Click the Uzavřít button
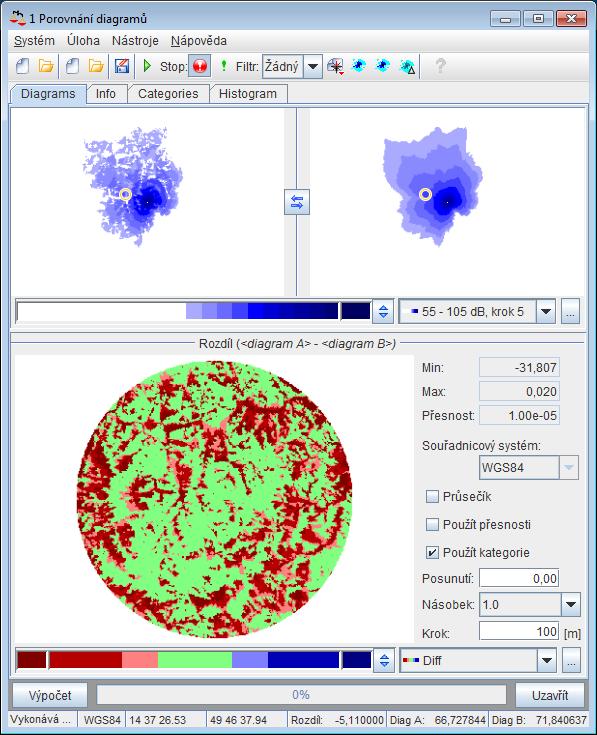The width and height of the screenshot is (597, 735). click(x=550, y=695)
